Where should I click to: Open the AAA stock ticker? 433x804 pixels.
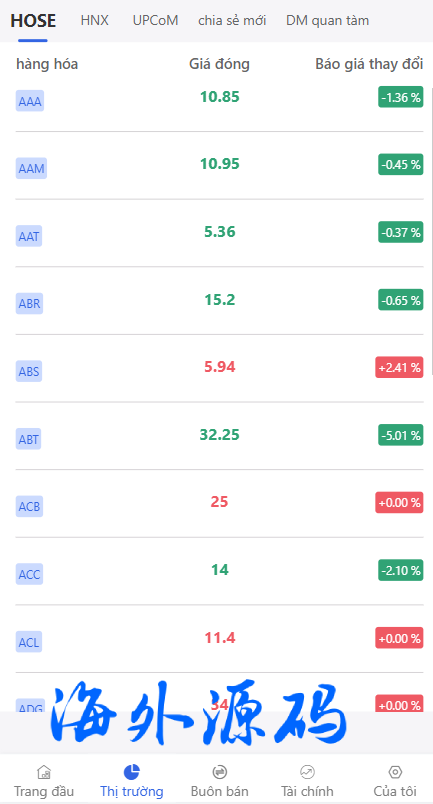pos(30,101)
